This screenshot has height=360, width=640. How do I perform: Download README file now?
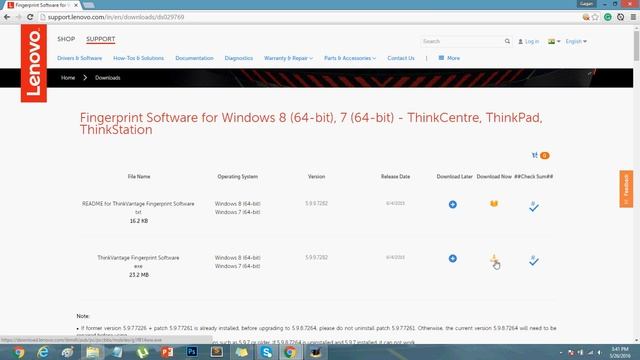point(494,203)
